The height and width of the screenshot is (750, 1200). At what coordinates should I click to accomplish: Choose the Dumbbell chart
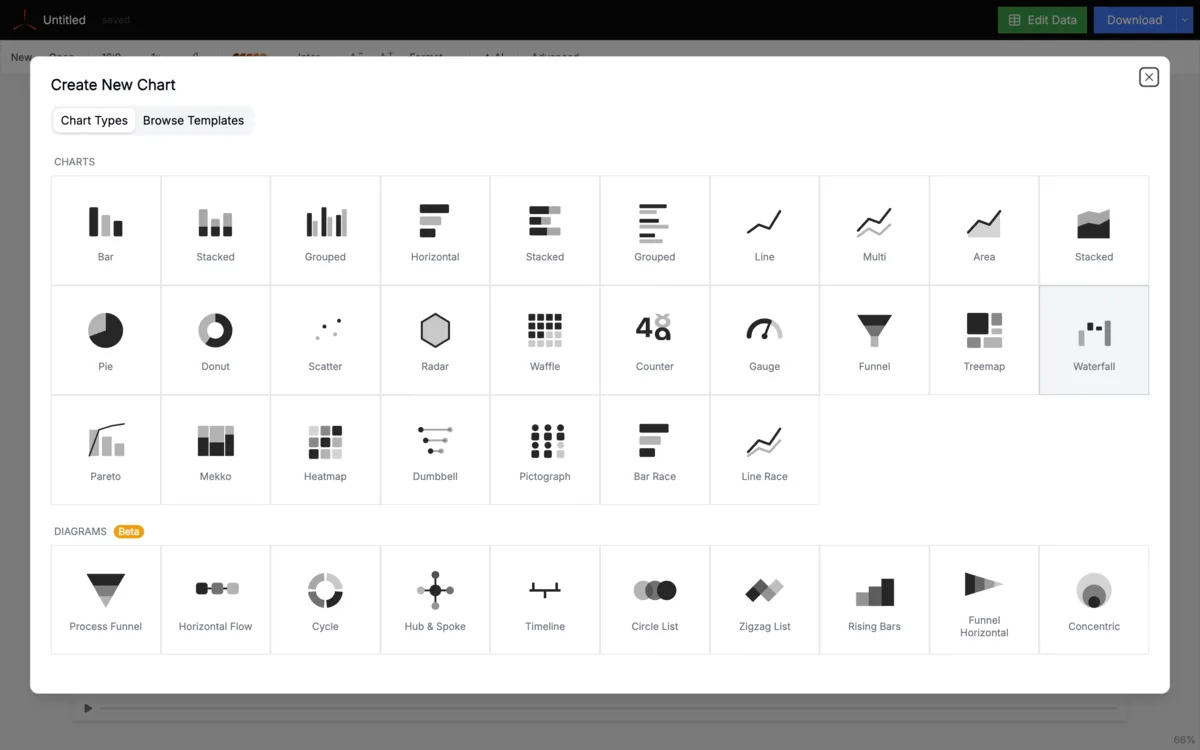coord(435,450)
